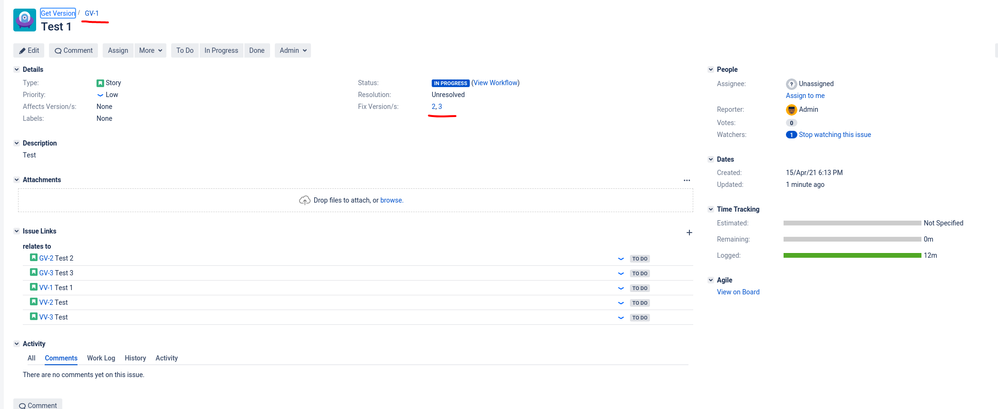This screenshot has height=409, width=998.
Task: Click the story icon beside GV-3 Test 3
Action: tap(34, 272)
